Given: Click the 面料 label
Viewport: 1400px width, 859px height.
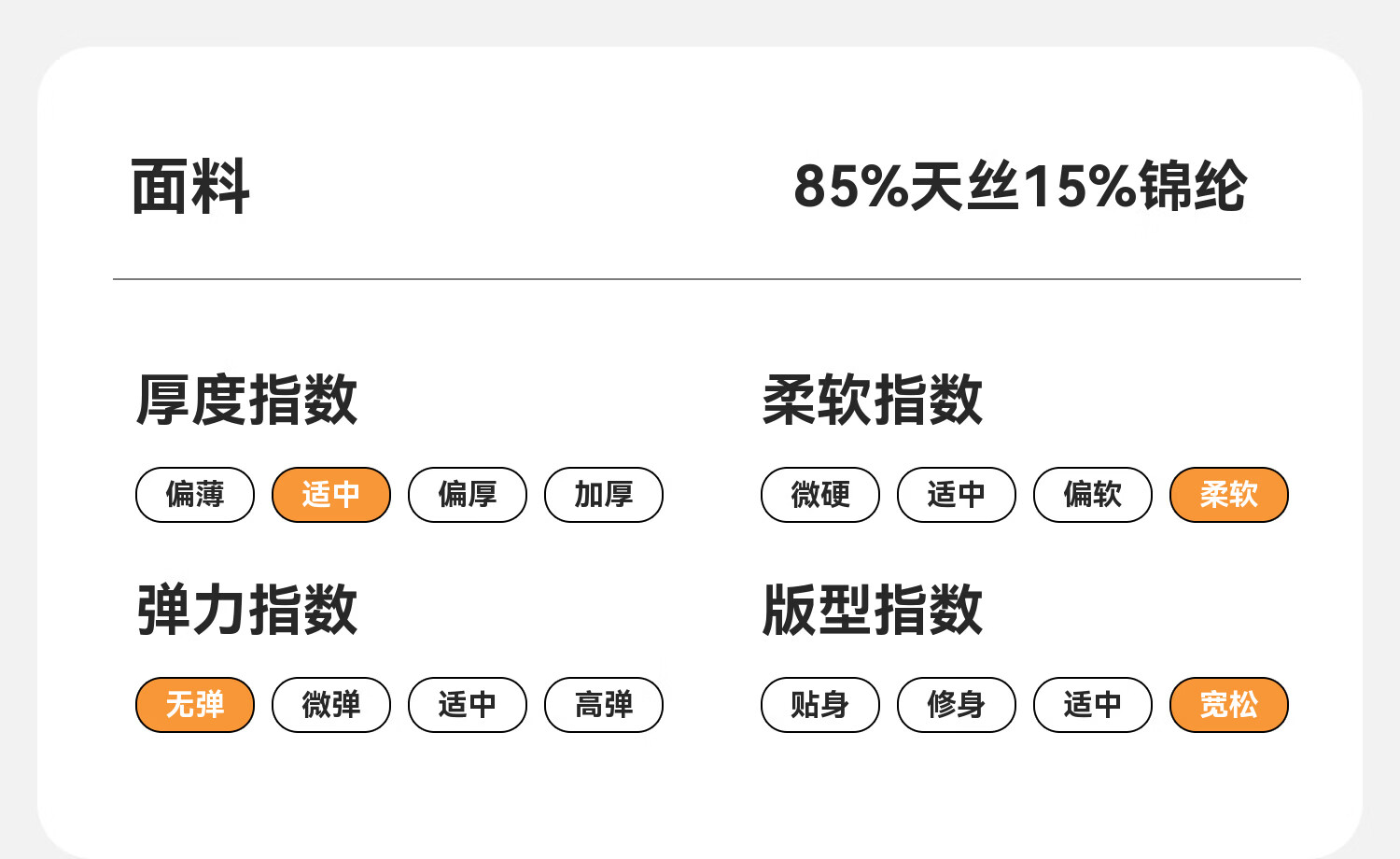Looking at the screenshot, I should 190,187.
